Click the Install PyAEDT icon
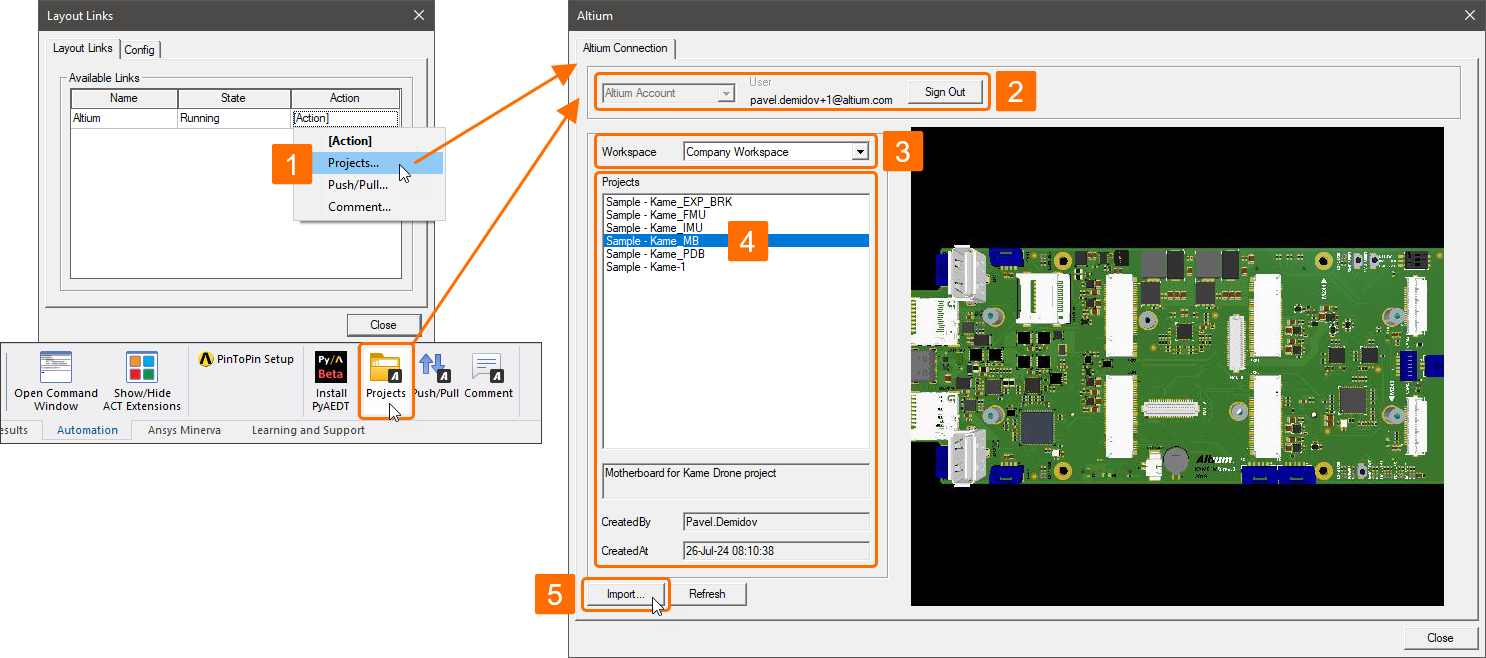Viewport: 1486px width, 658px height. pyautogui.click(x=331, y=381)
